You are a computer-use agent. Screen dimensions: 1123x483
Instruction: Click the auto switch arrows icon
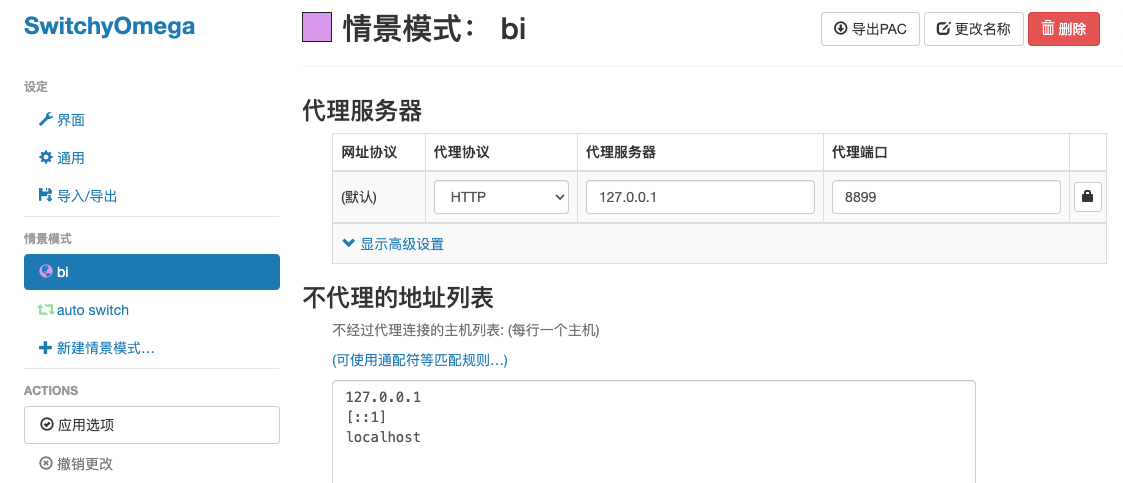(x=46, y=310)
